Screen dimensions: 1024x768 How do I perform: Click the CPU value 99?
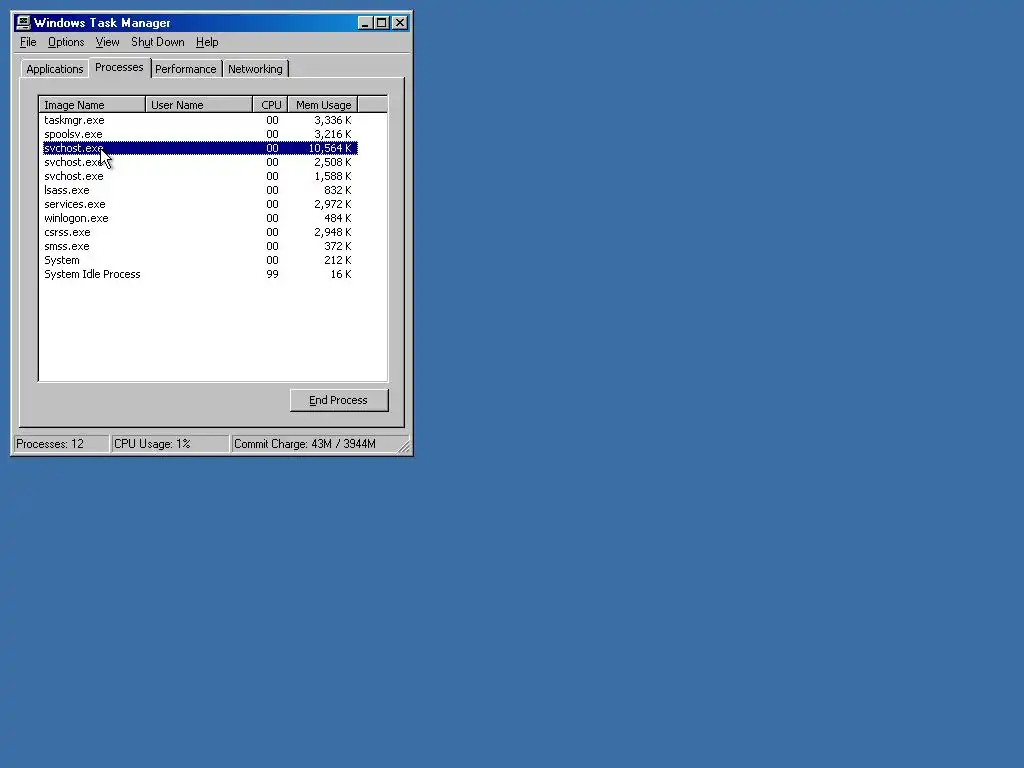click(272, 274)
